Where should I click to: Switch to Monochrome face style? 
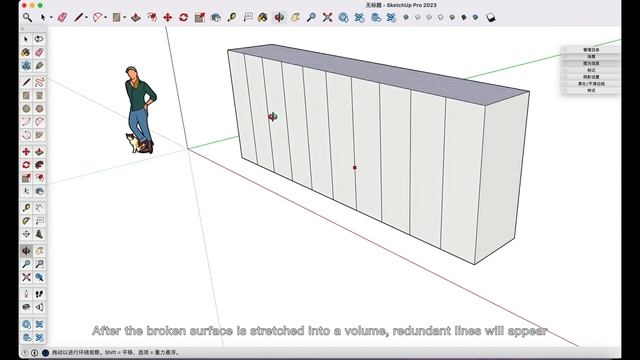[x=475, y=17]
